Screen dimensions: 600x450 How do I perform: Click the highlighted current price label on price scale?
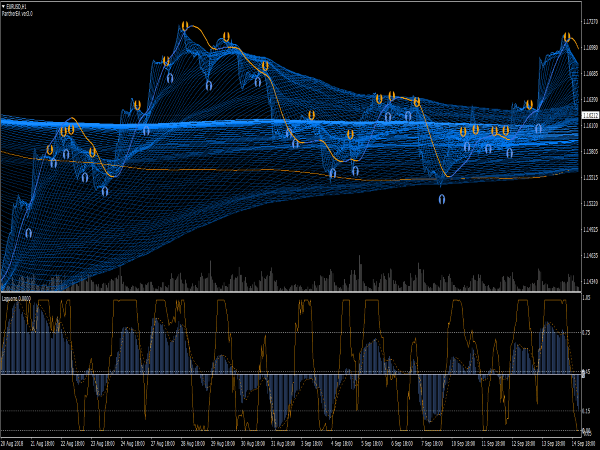coord(589,115)
